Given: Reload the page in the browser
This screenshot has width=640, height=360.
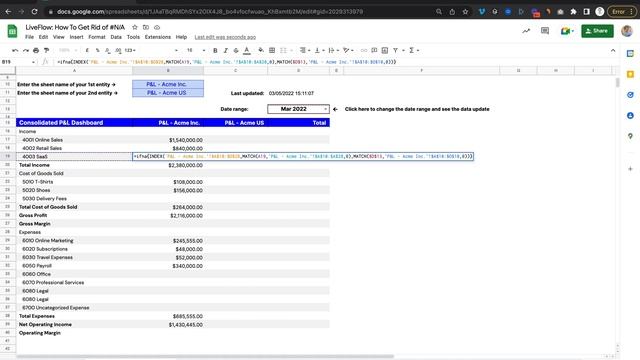Looking at the screenshot, I should coord(34,11).
